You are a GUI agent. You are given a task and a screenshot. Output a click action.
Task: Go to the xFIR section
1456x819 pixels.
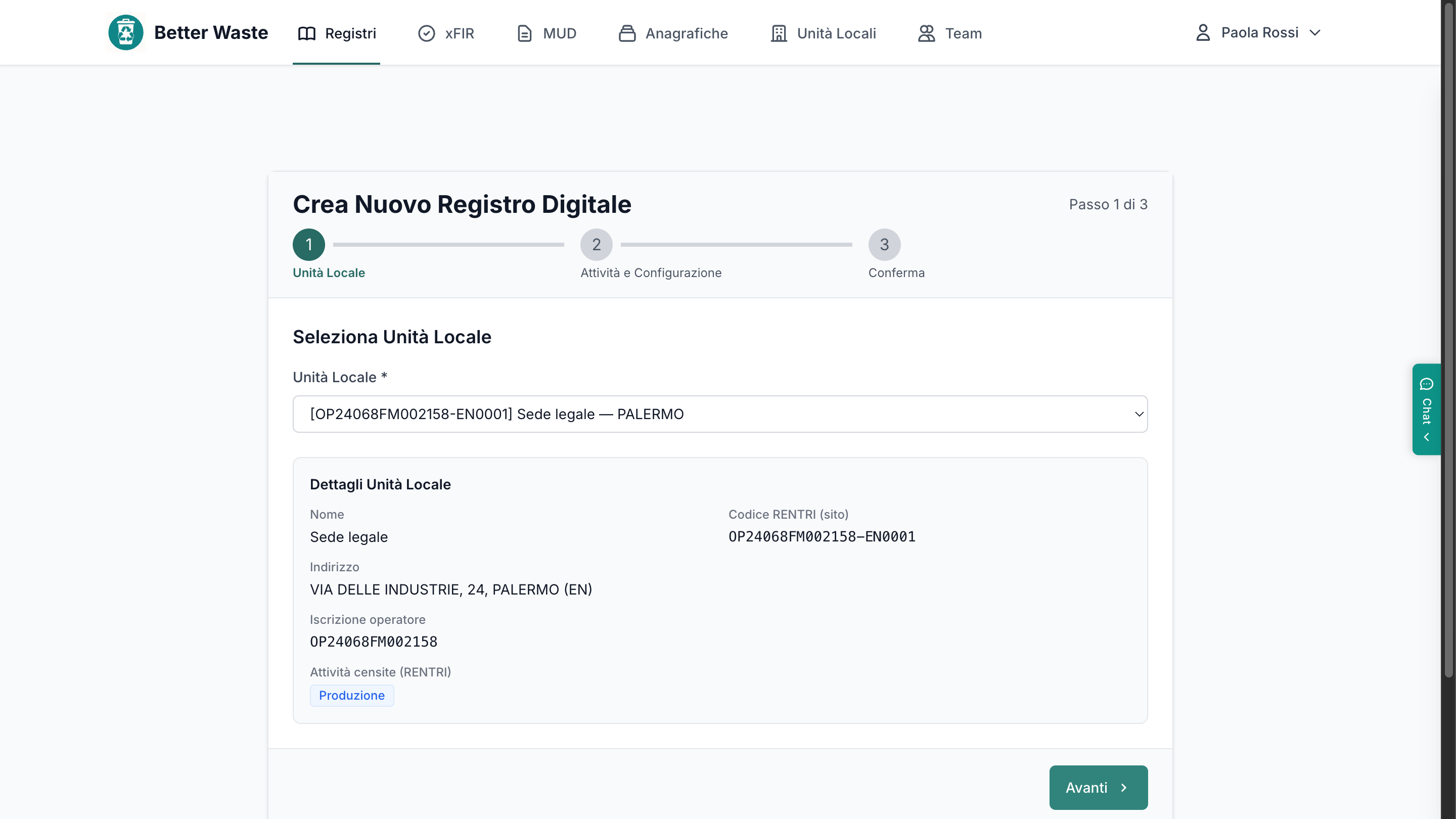click(446, 33)
